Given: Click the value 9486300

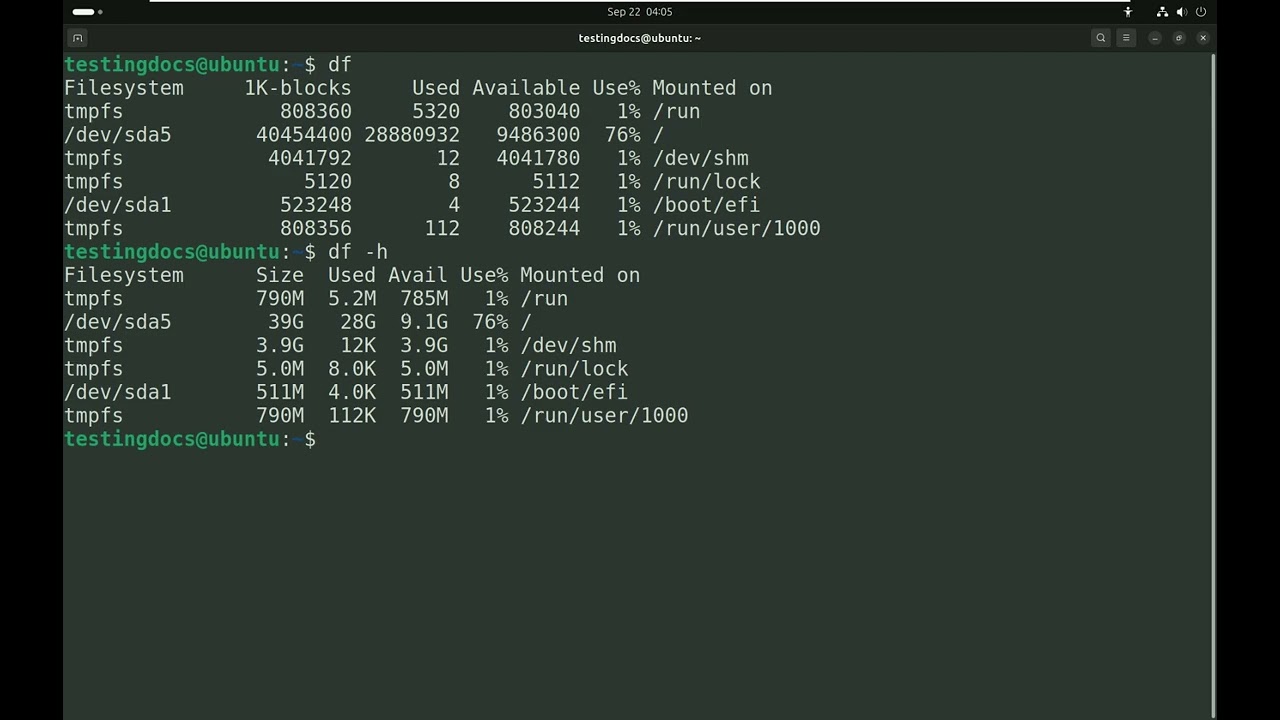Looking at the screenshot, I should point(538,135).
